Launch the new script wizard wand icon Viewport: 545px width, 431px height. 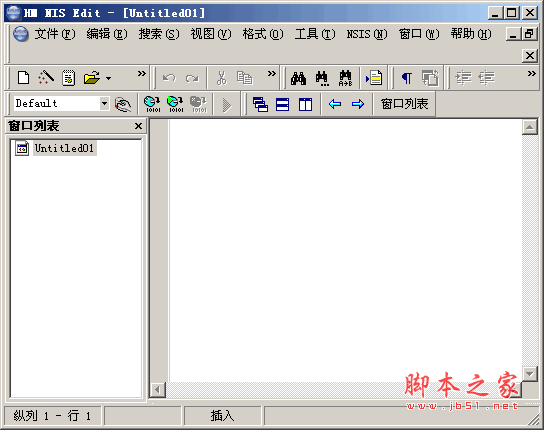[46, 78]
